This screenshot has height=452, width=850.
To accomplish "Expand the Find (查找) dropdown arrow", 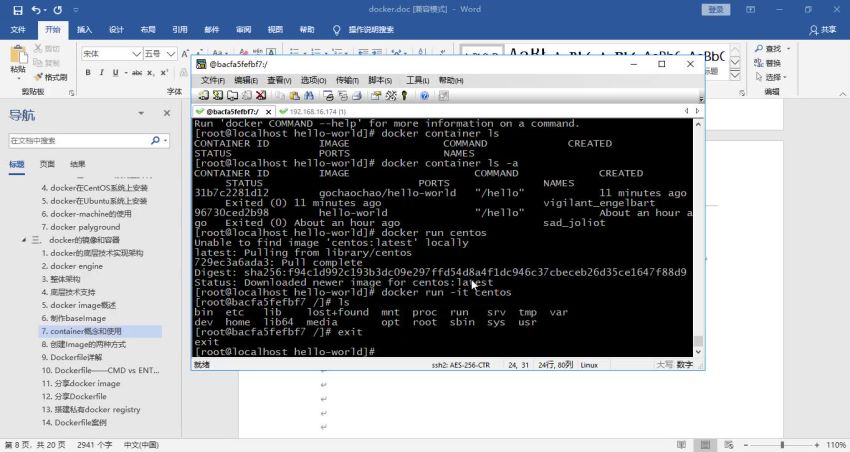I will click(x=788, y=48).
